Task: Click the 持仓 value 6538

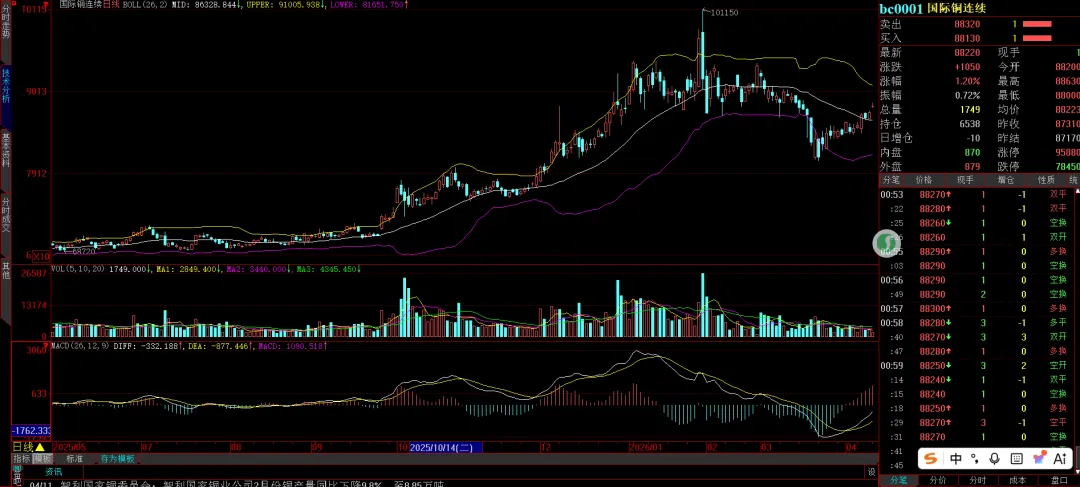Action: 970,124
